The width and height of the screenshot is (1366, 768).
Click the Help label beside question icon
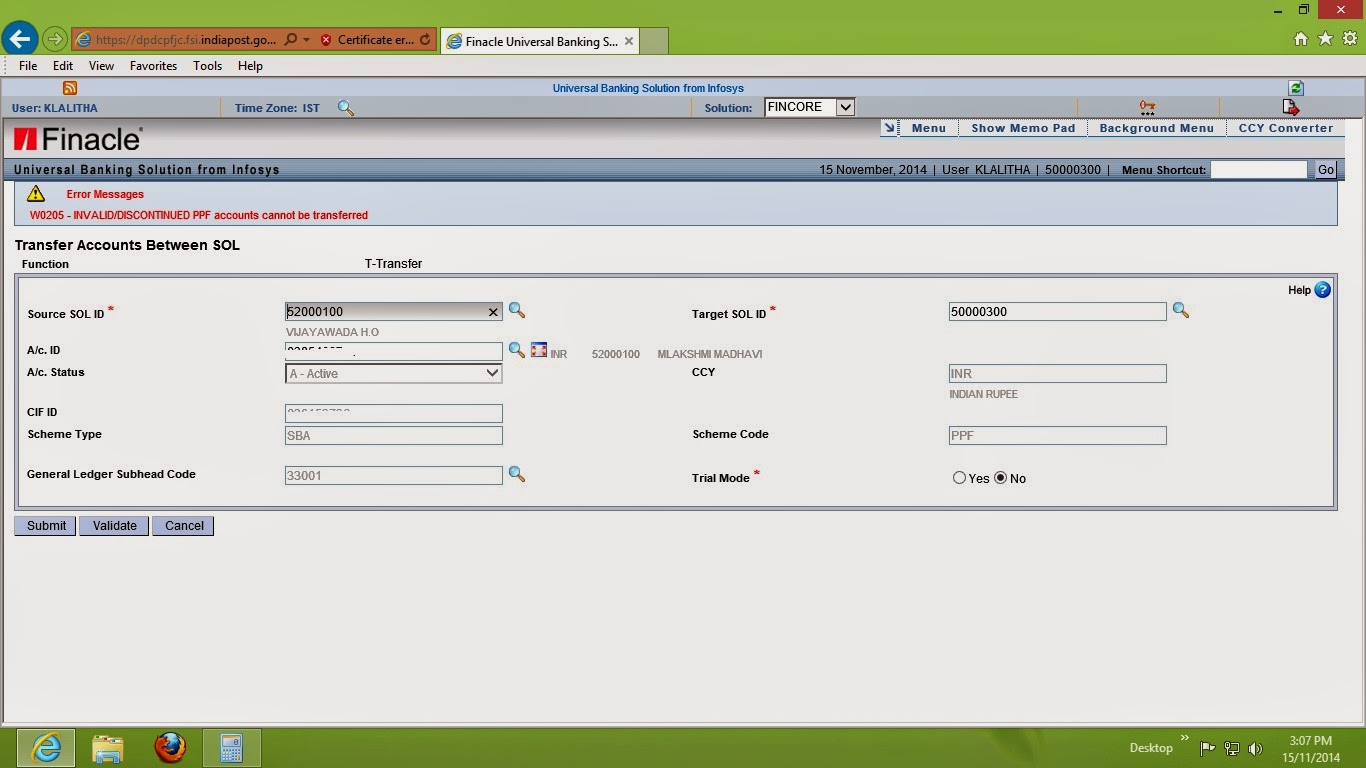pos(1299,290)
